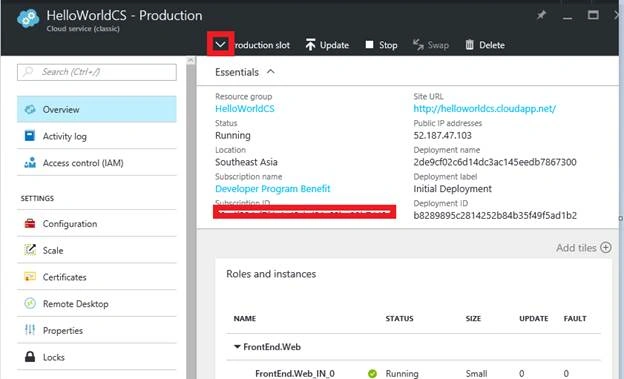Image resolution: width=624 pixels, height=379 pixels.
Task: Open the helloworldcs.cloudapp.net site URL
Action: [x=484, y=109]
